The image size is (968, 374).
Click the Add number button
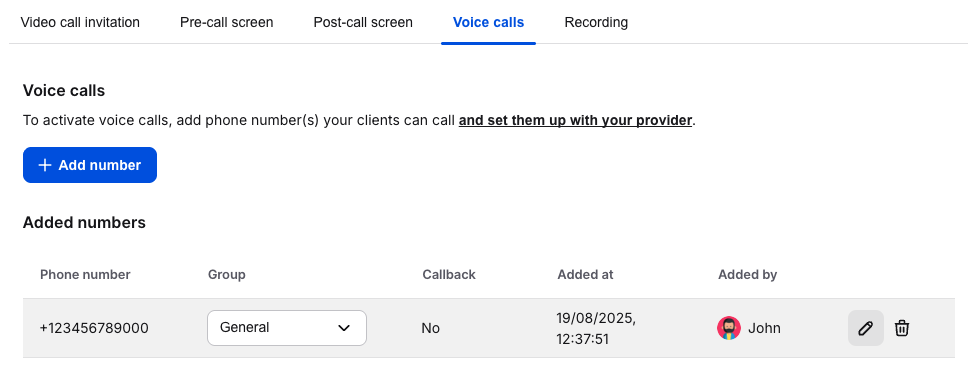90,165
